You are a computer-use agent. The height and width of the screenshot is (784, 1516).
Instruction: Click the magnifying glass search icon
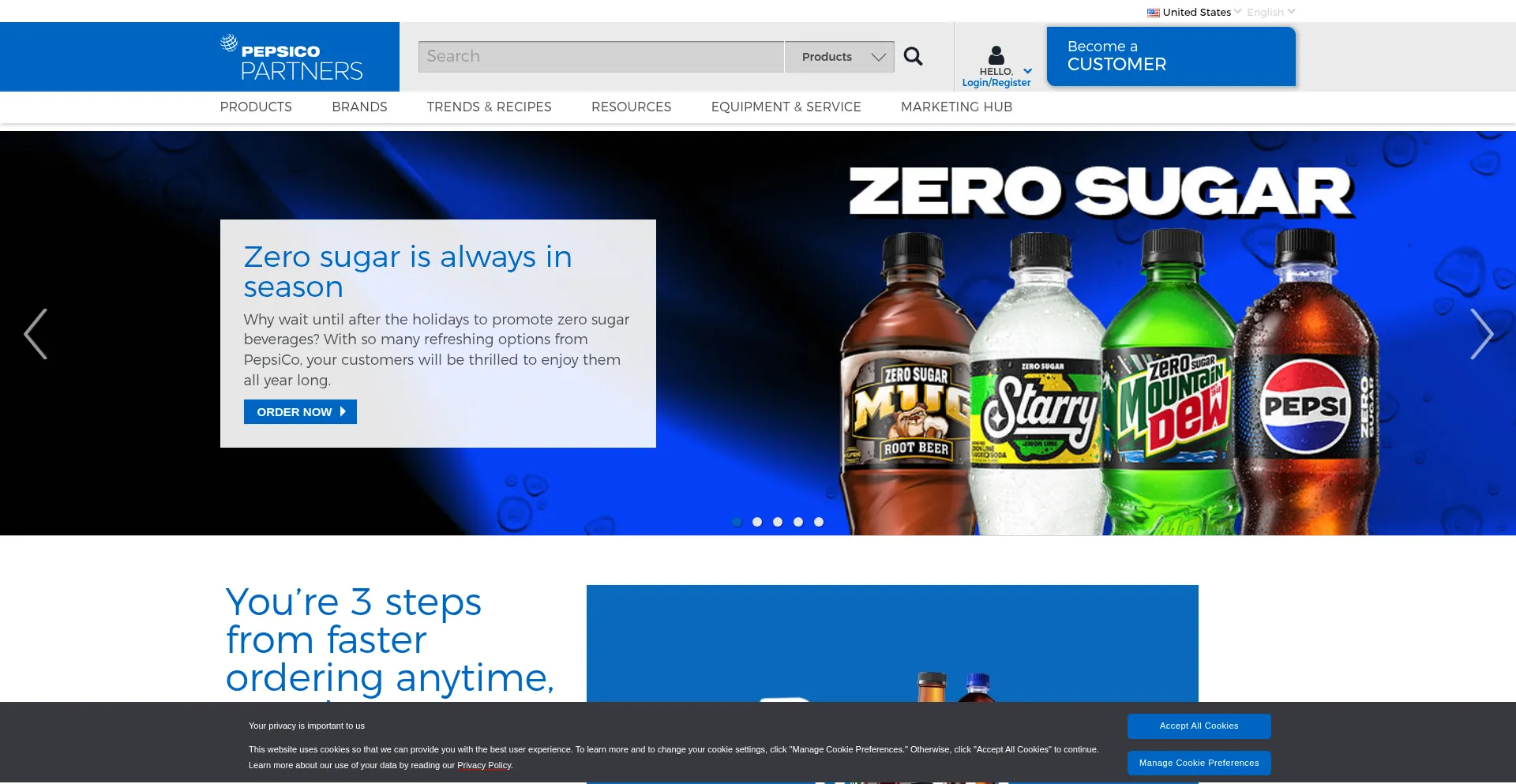click(x=913, y=56)
